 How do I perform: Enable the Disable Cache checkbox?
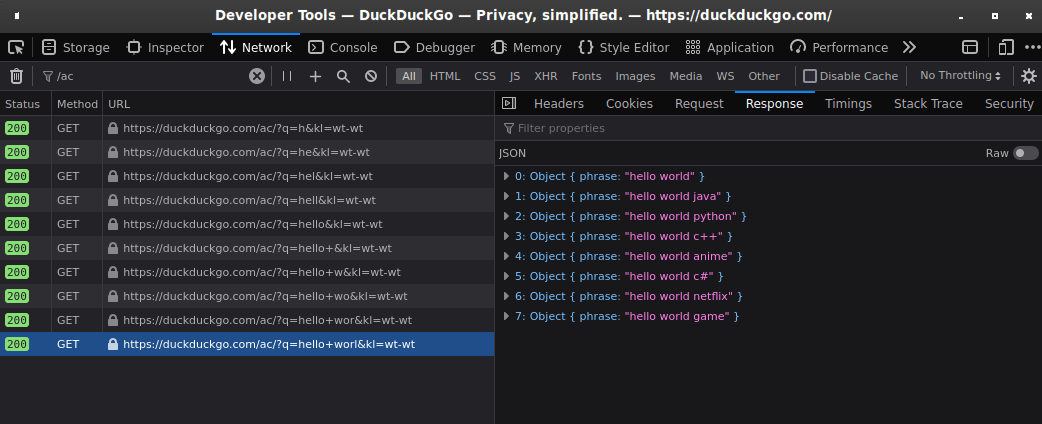coord(810,76)
